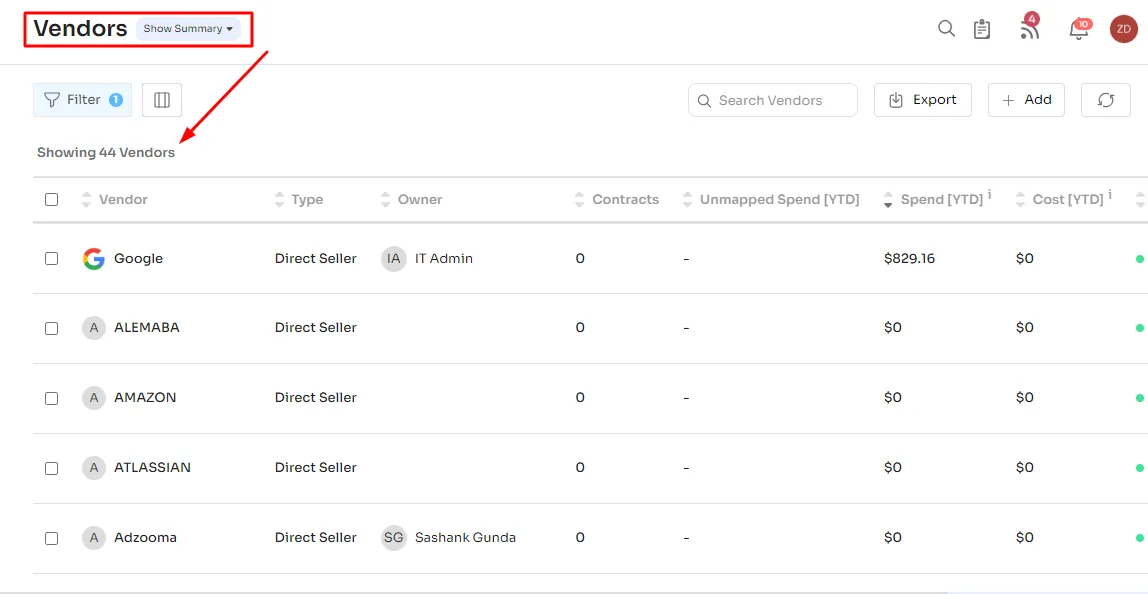This screenshot has height=594, width=1148.
Task: Click the refresh vendors icon button
Action: pos(1106,100)
